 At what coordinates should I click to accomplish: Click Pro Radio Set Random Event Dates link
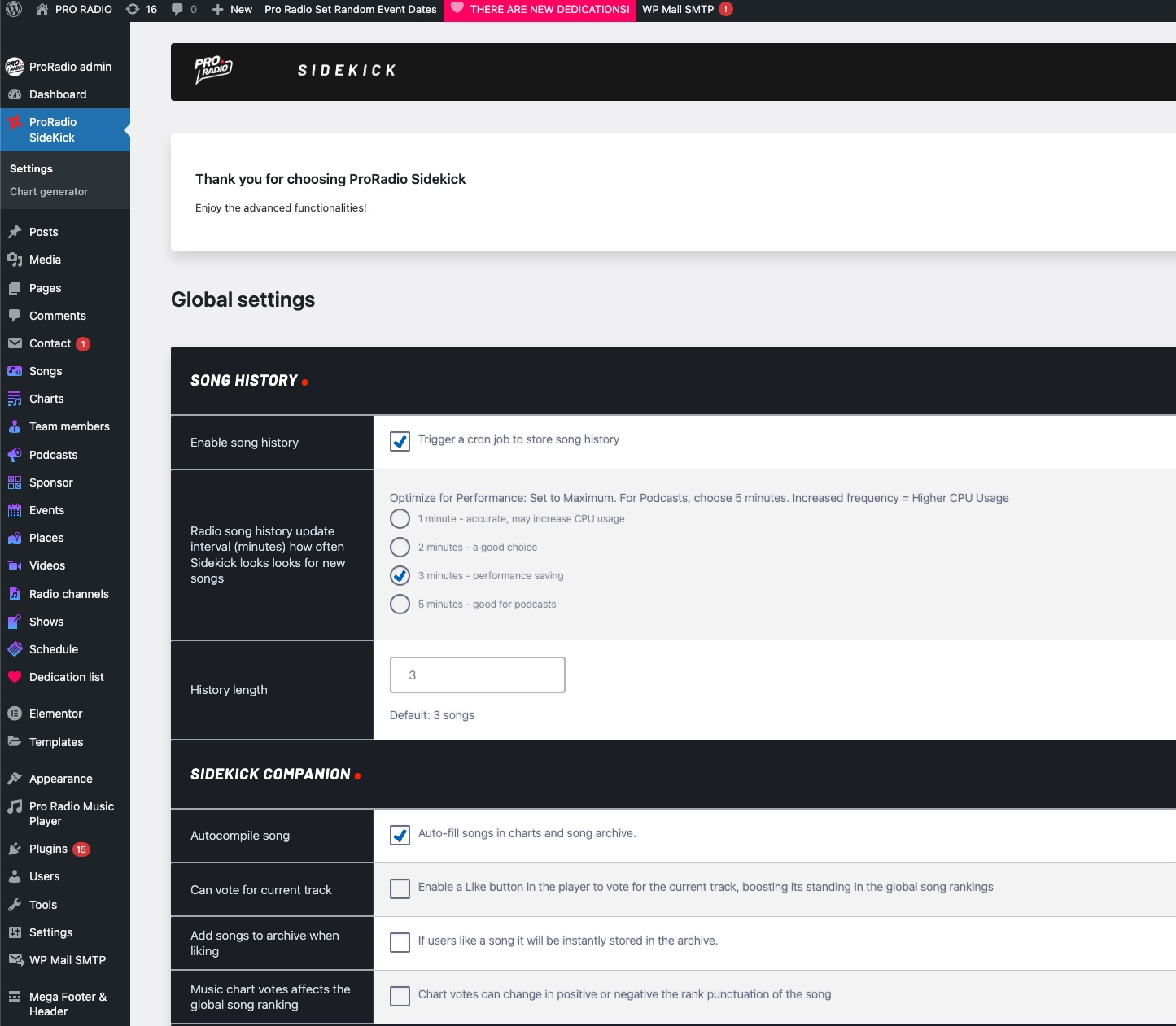pyautogui.click(x=351, y=9)
